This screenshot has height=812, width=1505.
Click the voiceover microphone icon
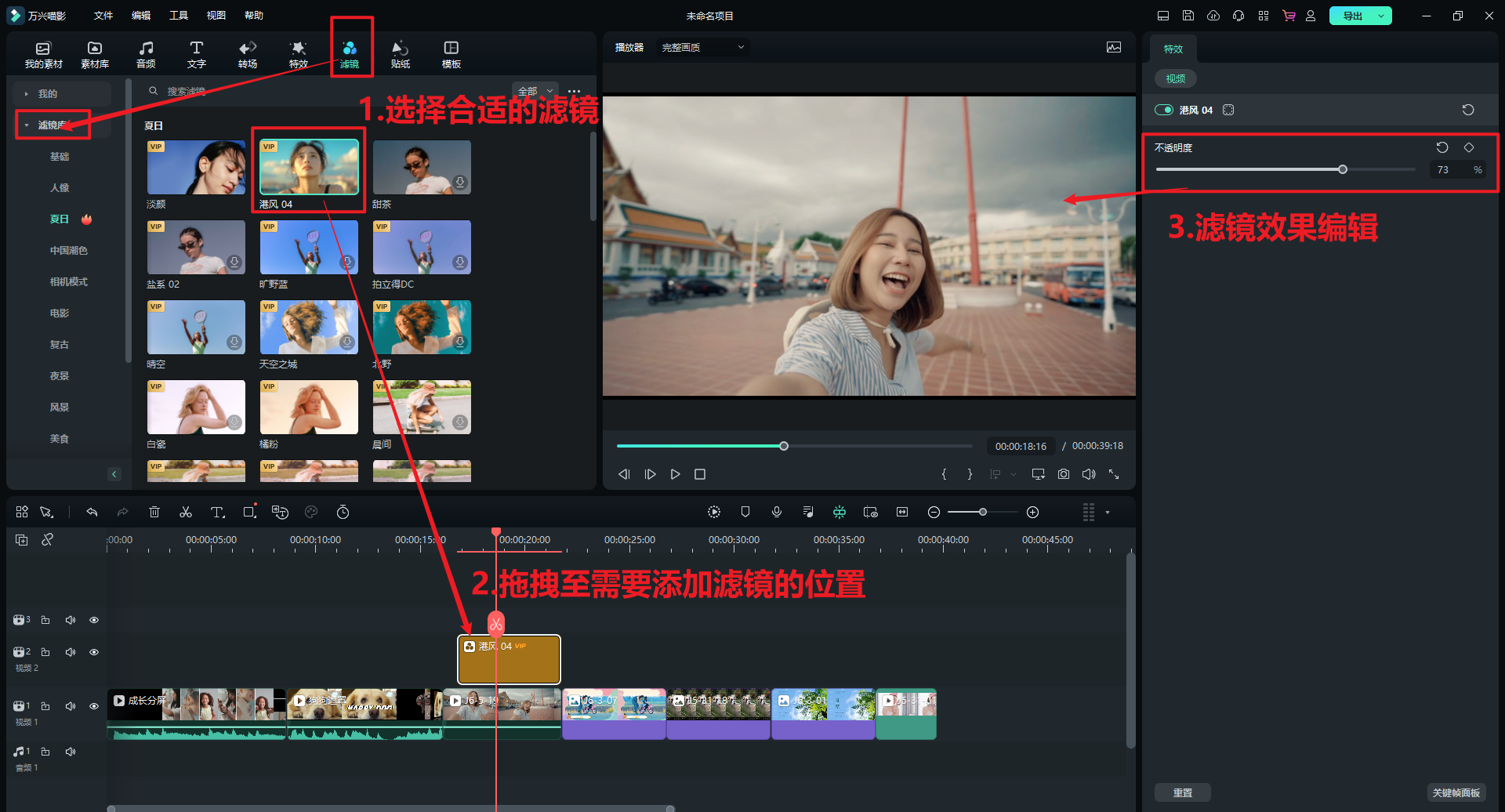coord(777,512)
